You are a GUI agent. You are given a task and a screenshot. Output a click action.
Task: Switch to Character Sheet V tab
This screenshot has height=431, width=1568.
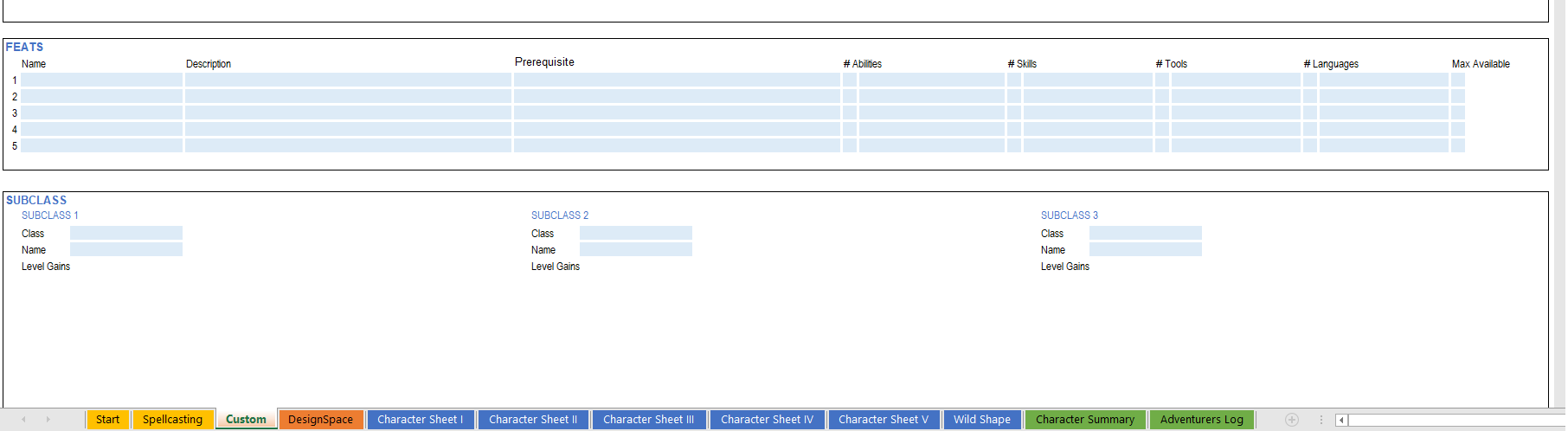click(883, 420)
